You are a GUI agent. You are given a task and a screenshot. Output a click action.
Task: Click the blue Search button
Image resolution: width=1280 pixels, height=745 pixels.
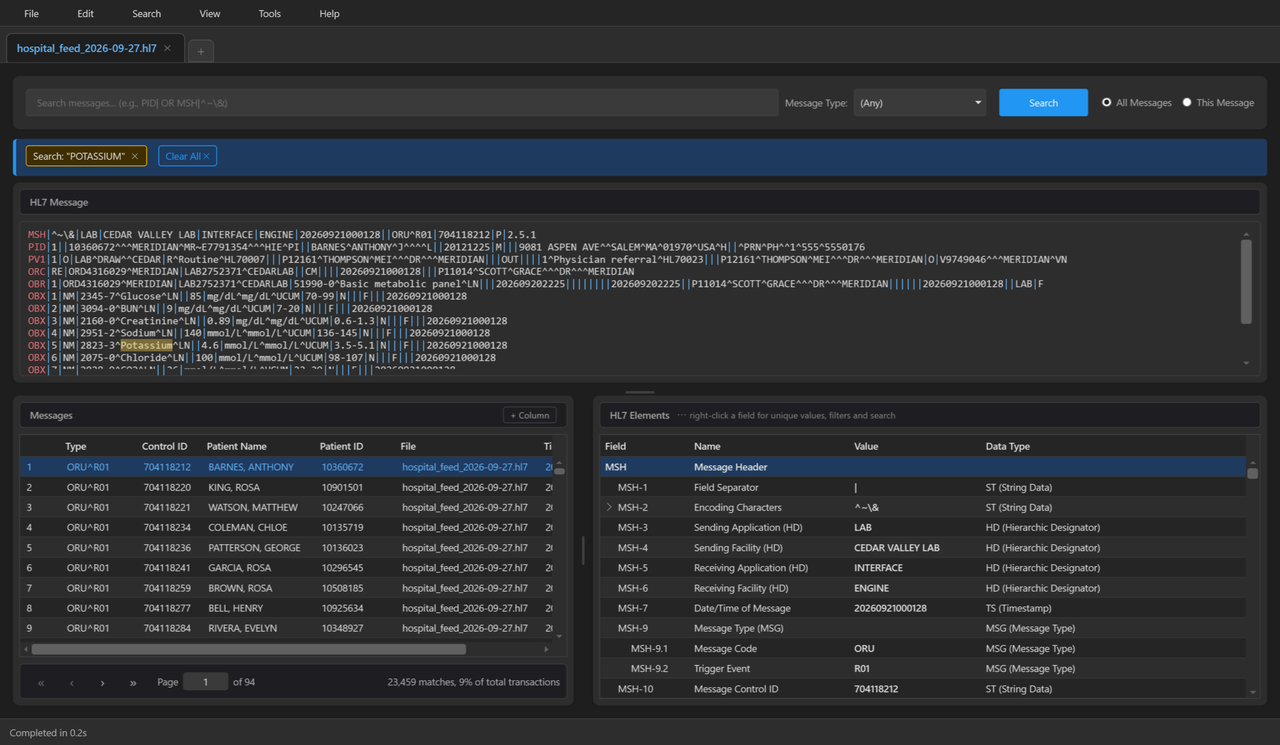(1043, 103)
